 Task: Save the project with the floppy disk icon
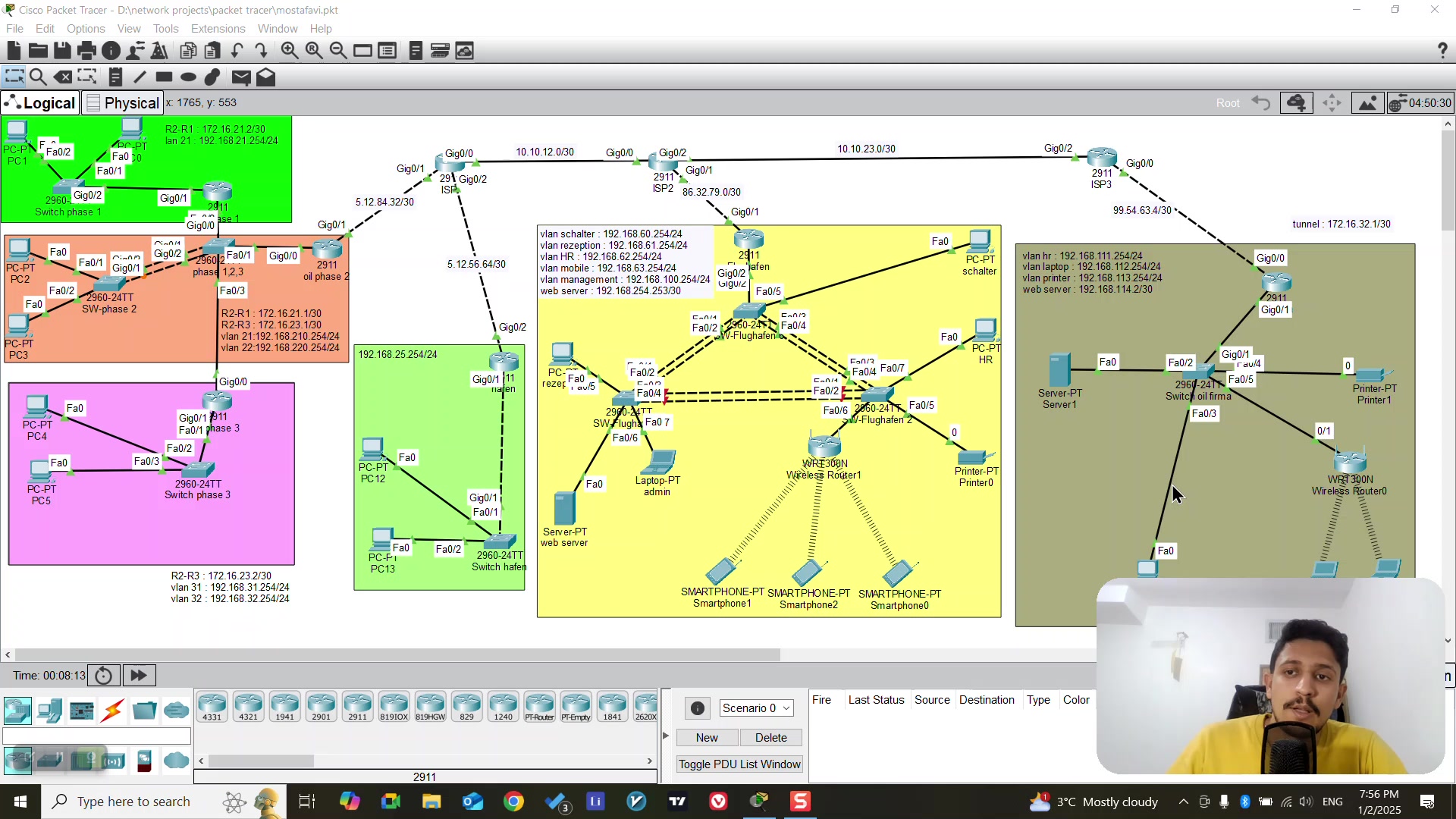pos(62,51)
